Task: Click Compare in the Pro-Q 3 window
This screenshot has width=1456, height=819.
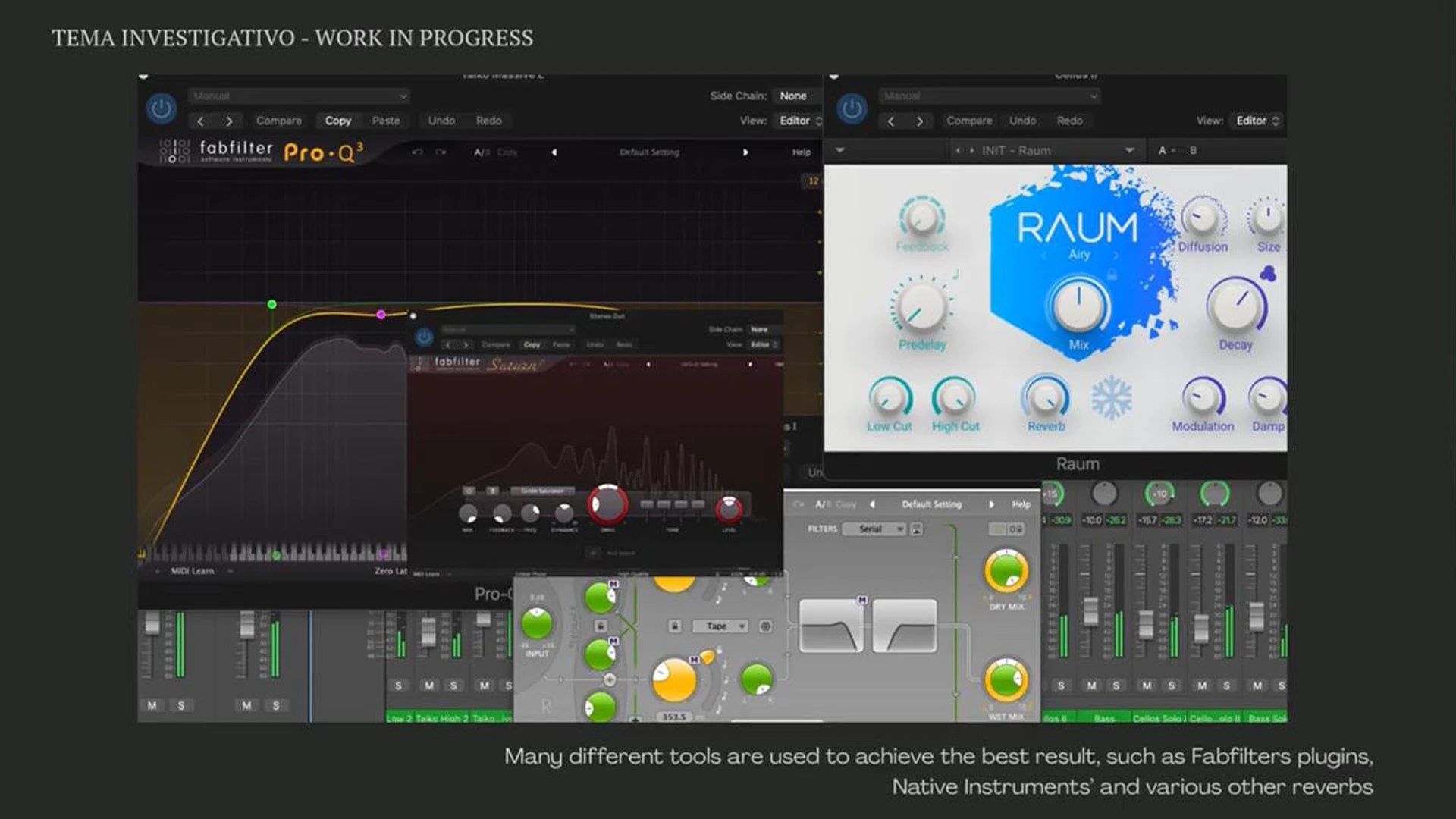Action: pyautogui.click(x=278, y=121)
